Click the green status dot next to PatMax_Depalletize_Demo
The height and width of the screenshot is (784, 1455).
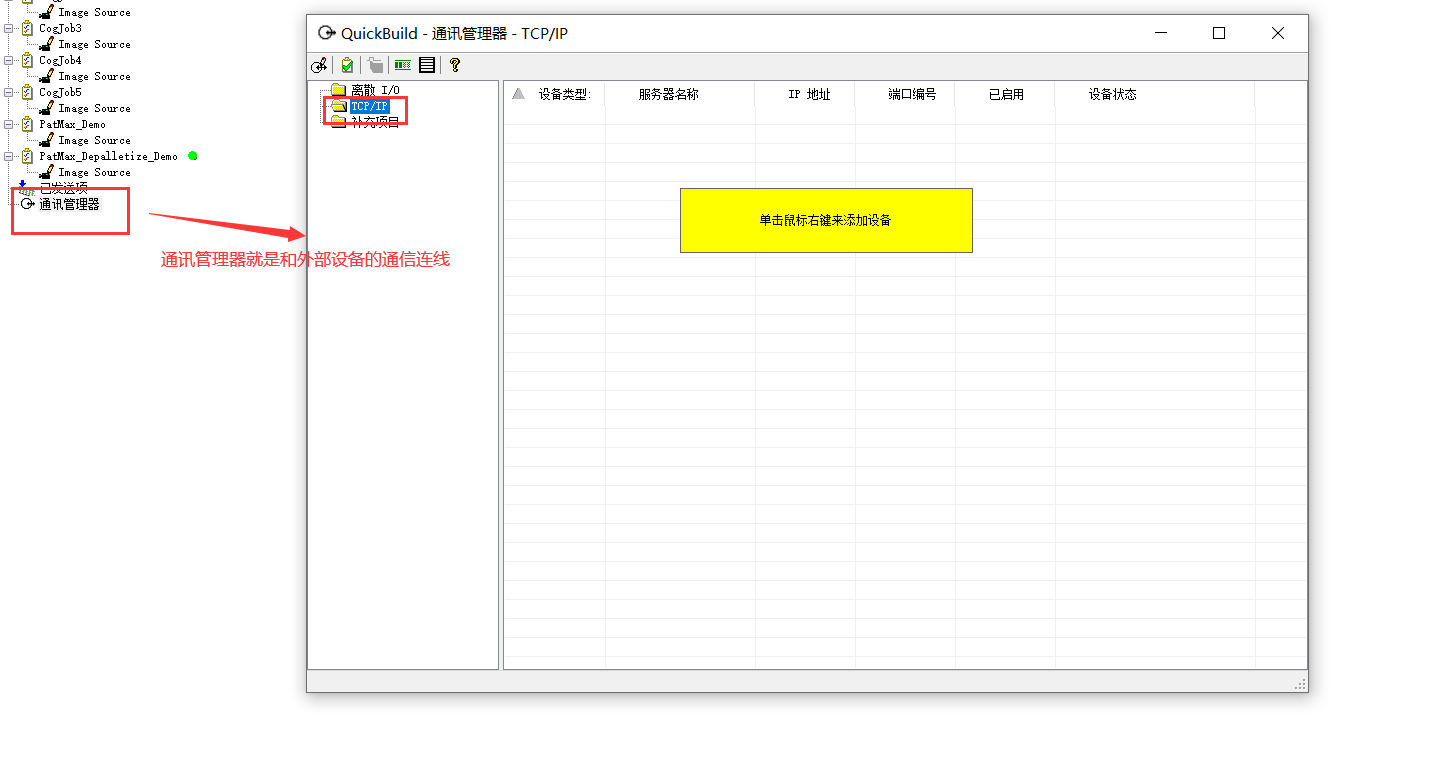pyautogui.click(x=193, y=156)
